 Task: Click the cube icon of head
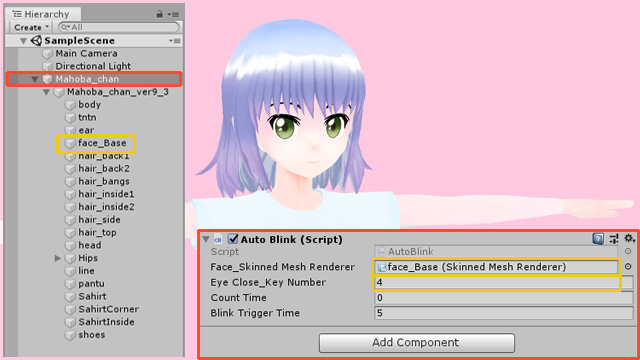[x=71, y=245]
